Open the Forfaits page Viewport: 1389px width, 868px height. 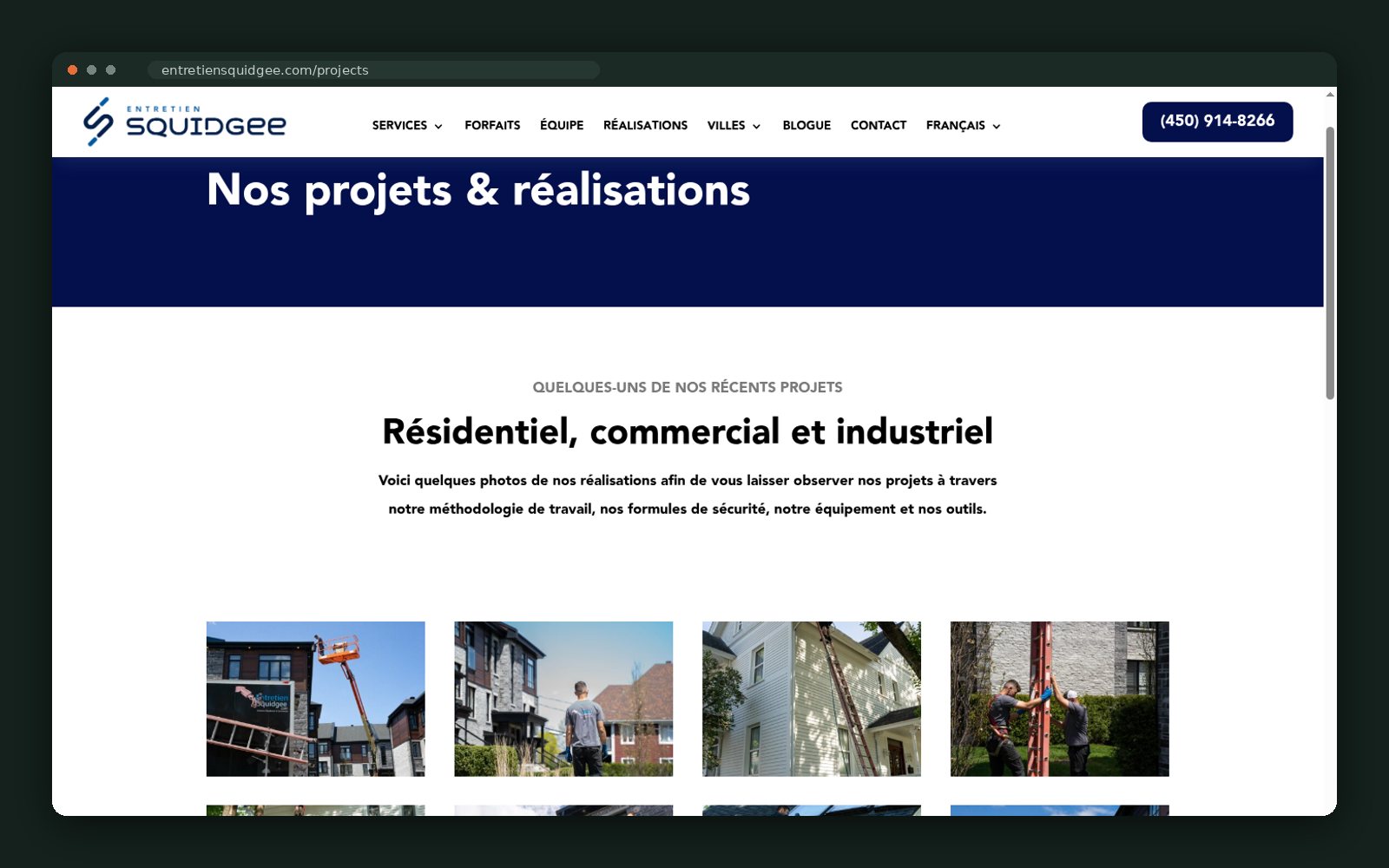tap(492, 125)
